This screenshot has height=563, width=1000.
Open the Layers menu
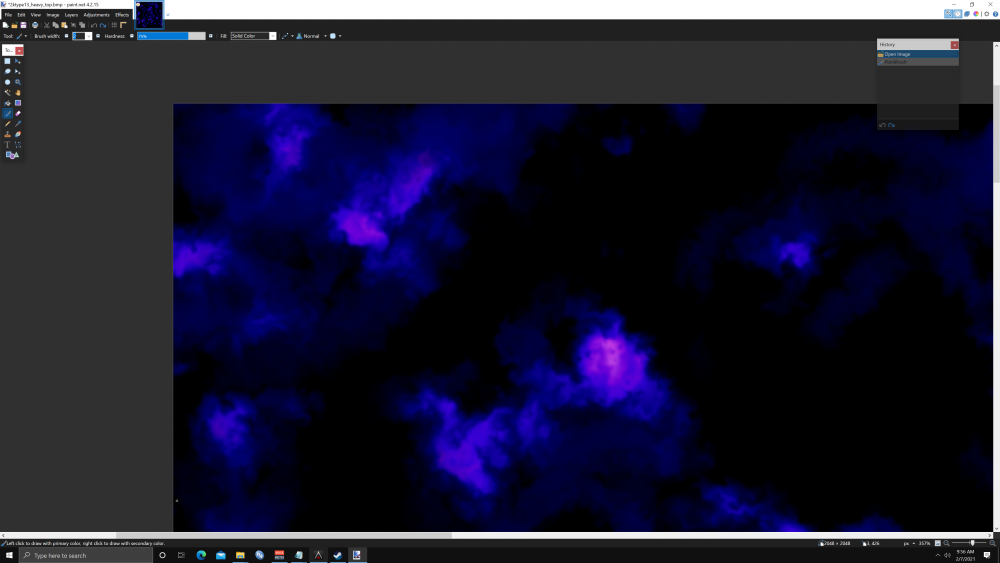[71, 15]
